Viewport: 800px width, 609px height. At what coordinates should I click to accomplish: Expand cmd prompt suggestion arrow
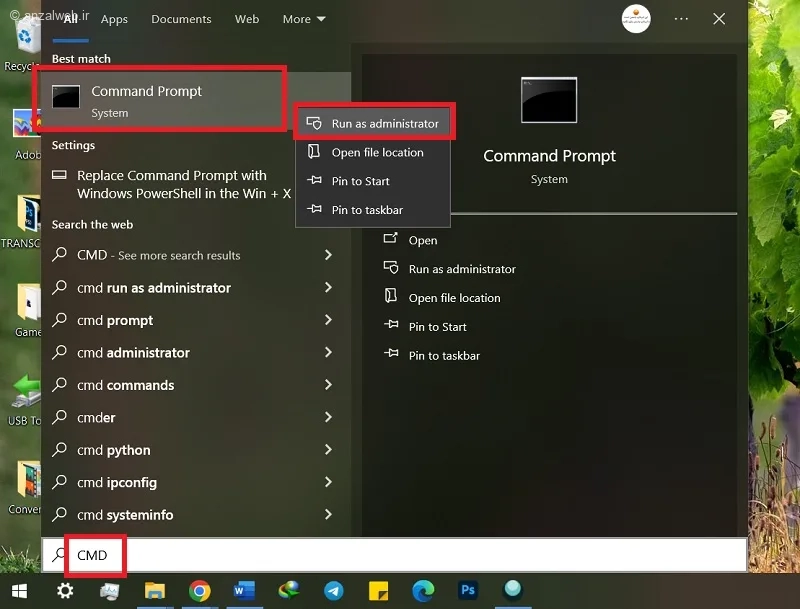[x=329, y=320]
